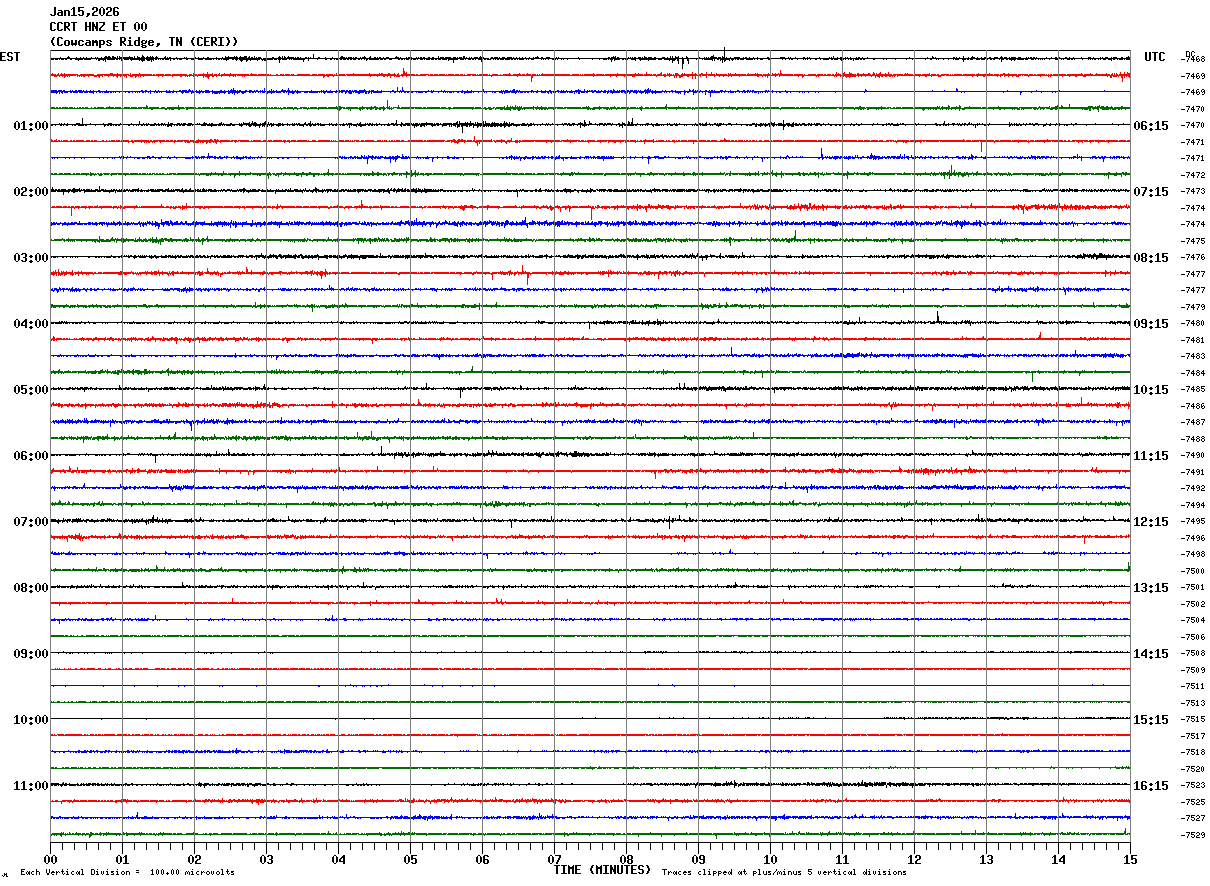Select the 02:00 EST hour label
Viewport: 1210px width, 886px height.
coord(31,192)
